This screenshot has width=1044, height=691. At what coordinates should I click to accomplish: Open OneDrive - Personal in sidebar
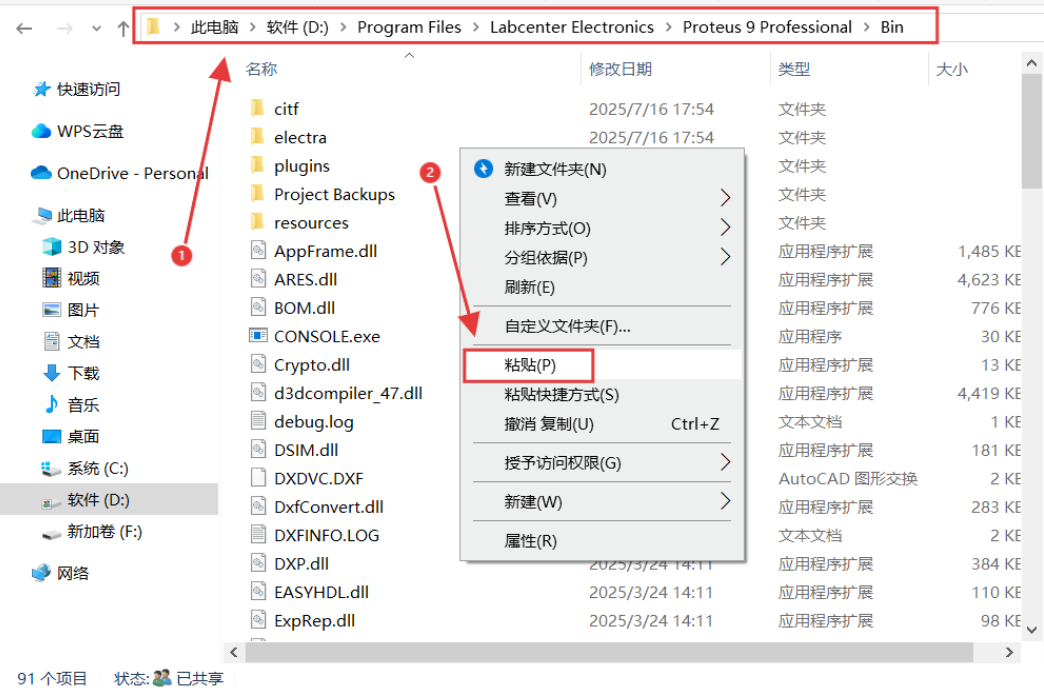pos(120,173)
